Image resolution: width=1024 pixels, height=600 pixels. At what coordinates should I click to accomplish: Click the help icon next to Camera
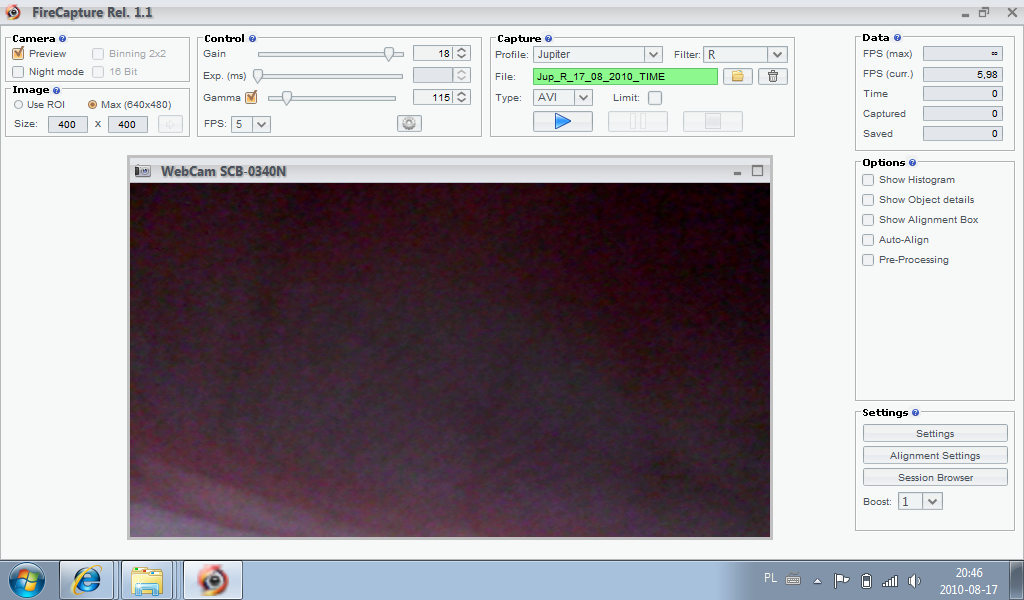[x=63, y=39]
